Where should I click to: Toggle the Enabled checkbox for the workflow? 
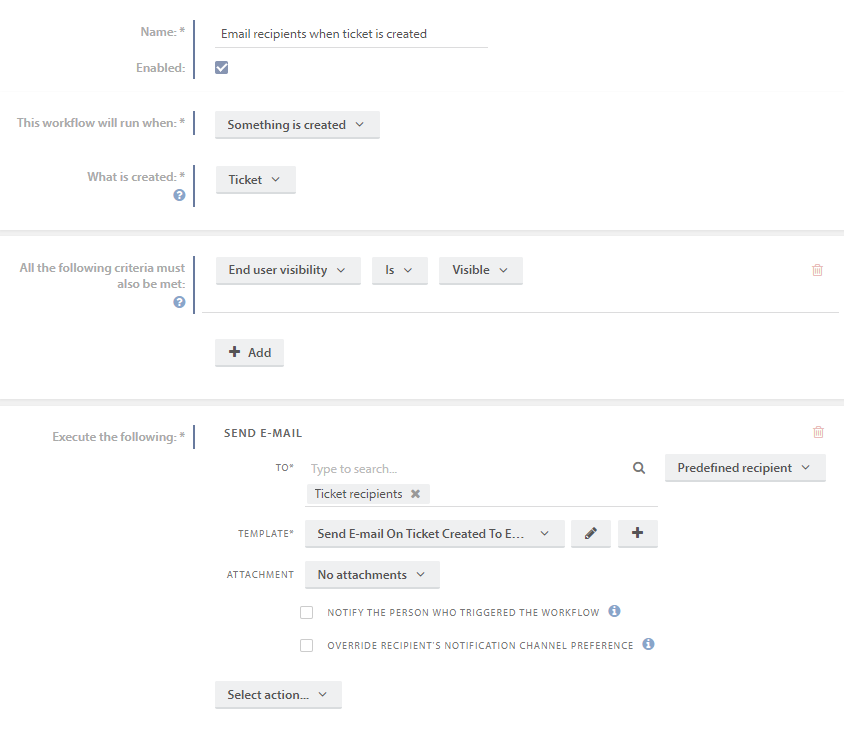point(221,67)
